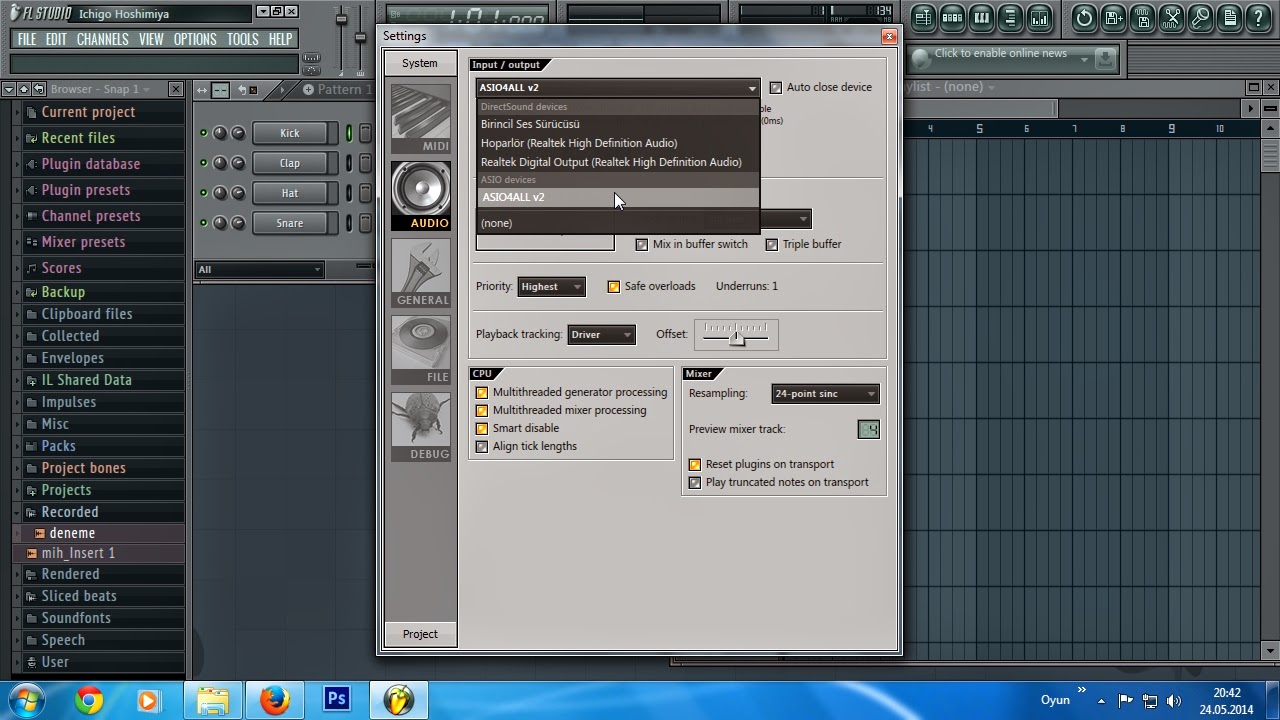Open the FILE menu

tap(27, 39)
